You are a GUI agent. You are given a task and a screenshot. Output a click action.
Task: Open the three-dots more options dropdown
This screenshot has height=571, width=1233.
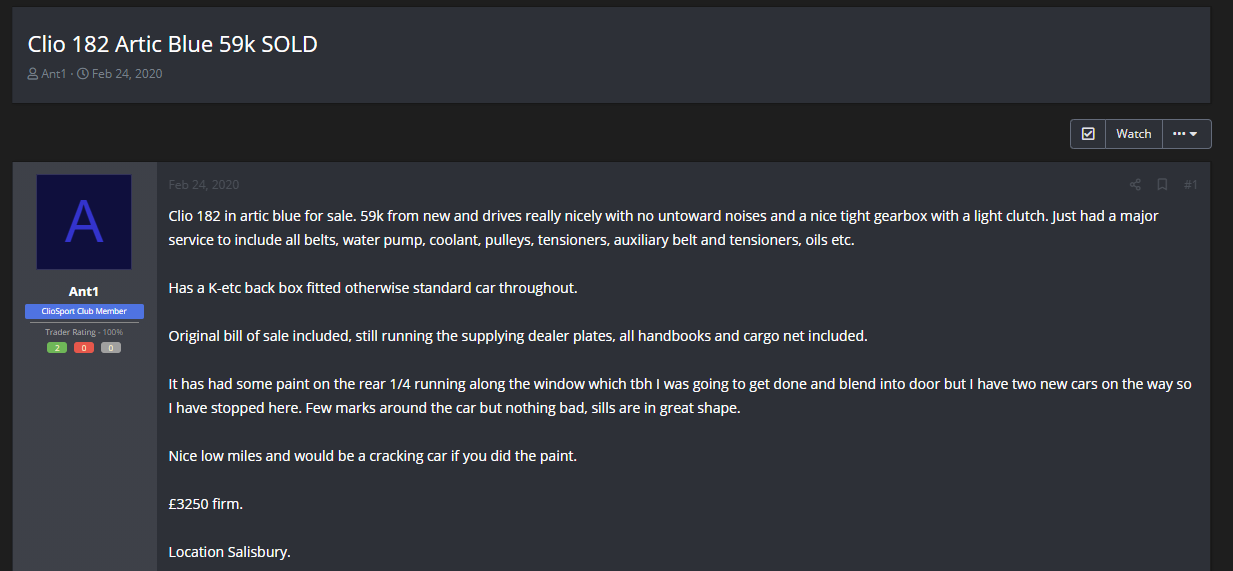pos(1186,134)
